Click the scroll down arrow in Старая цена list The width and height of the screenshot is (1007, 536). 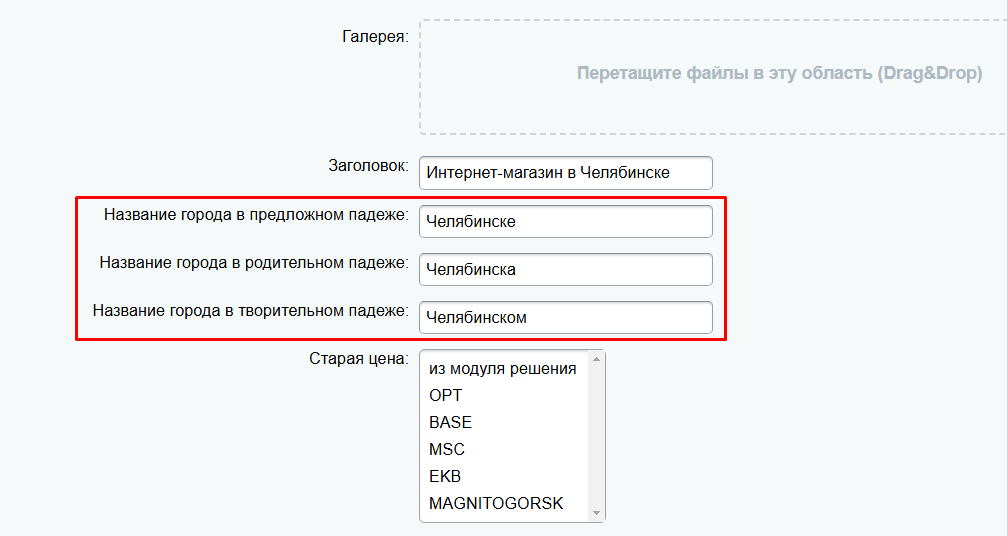tap(596, 513)
